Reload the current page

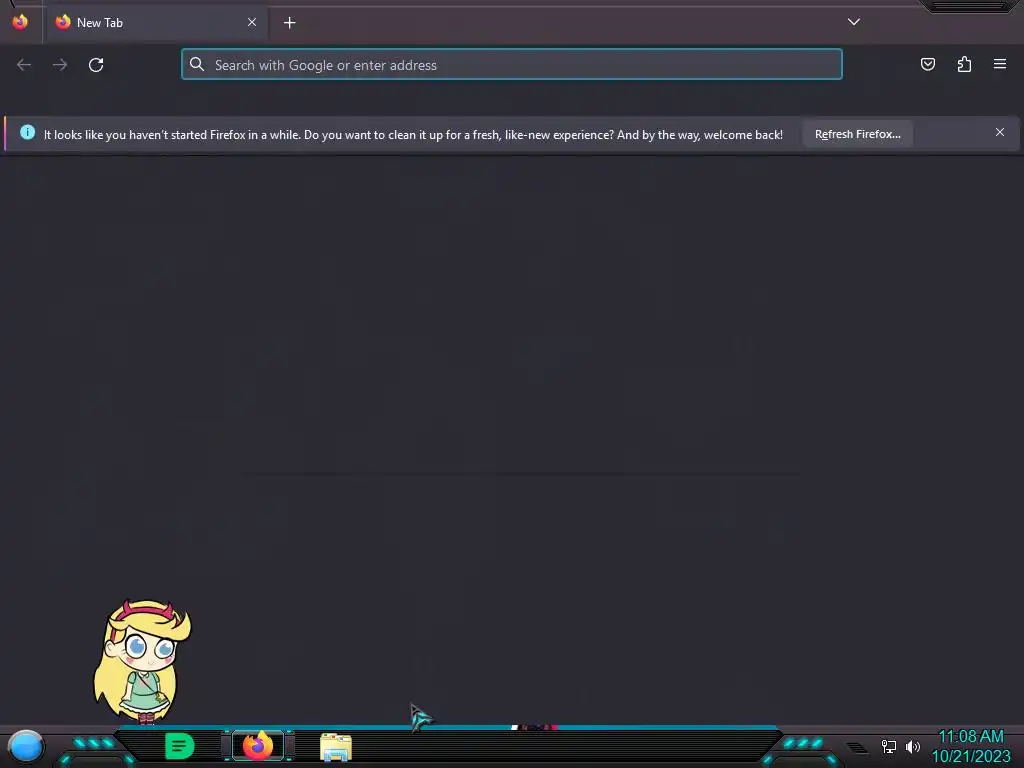[x=96, y=65]
